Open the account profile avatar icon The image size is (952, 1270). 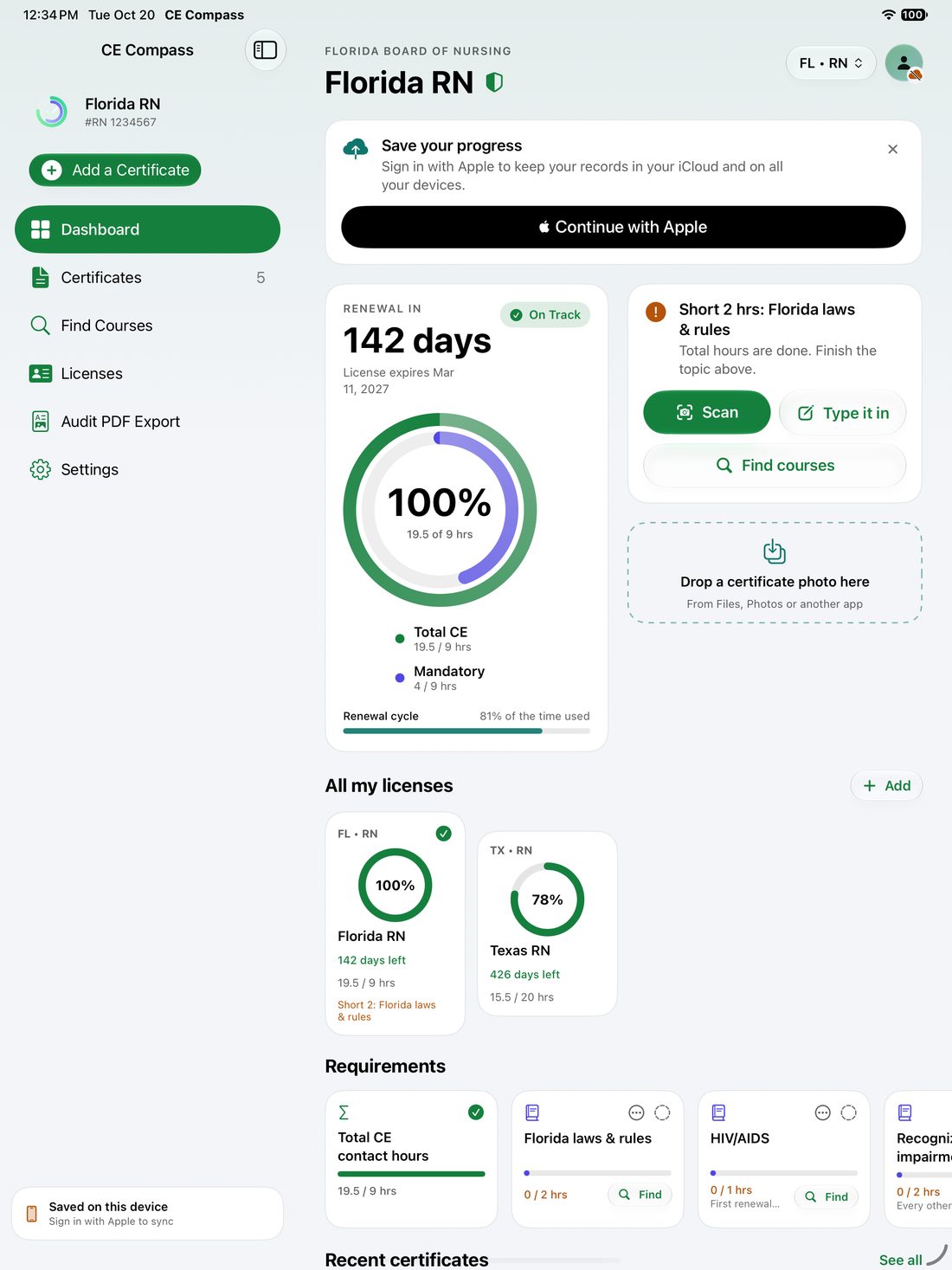click(904, 63)
